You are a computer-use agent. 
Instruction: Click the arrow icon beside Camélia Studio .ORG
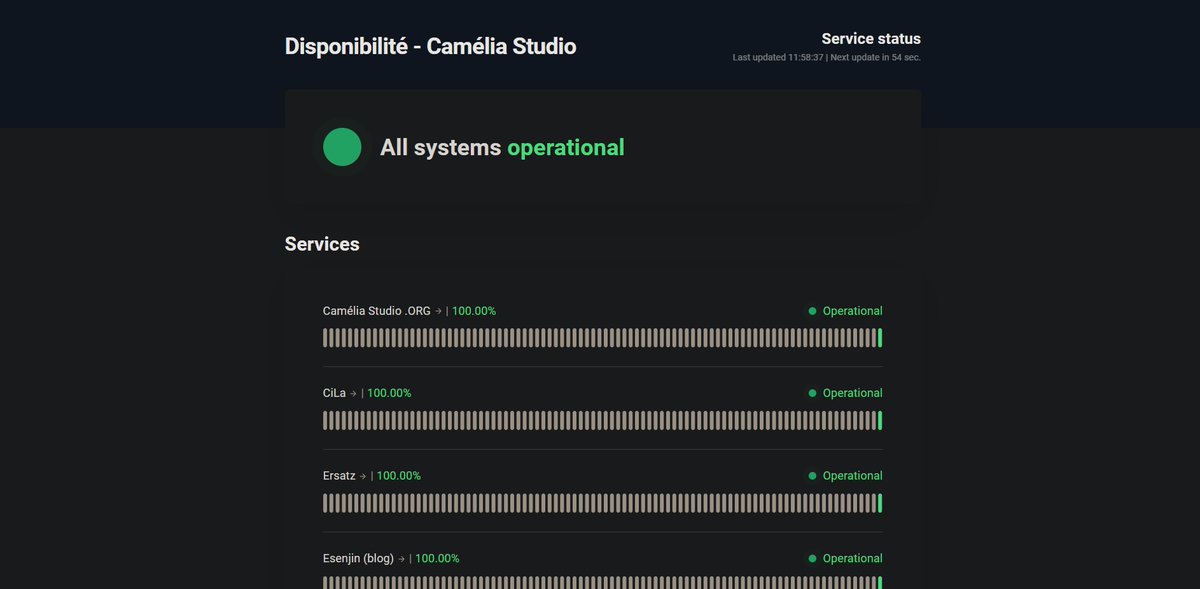point(438,311)
